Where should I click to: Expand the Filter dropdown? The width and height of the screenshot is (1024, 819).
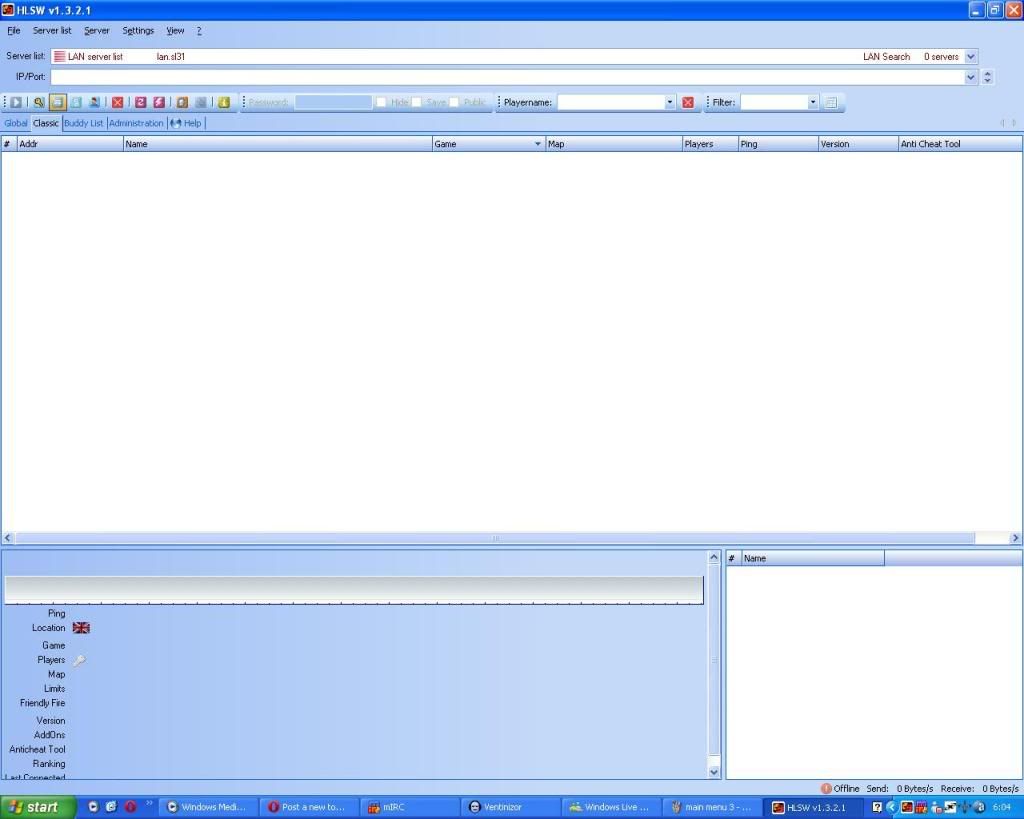[x=812, y=102]
